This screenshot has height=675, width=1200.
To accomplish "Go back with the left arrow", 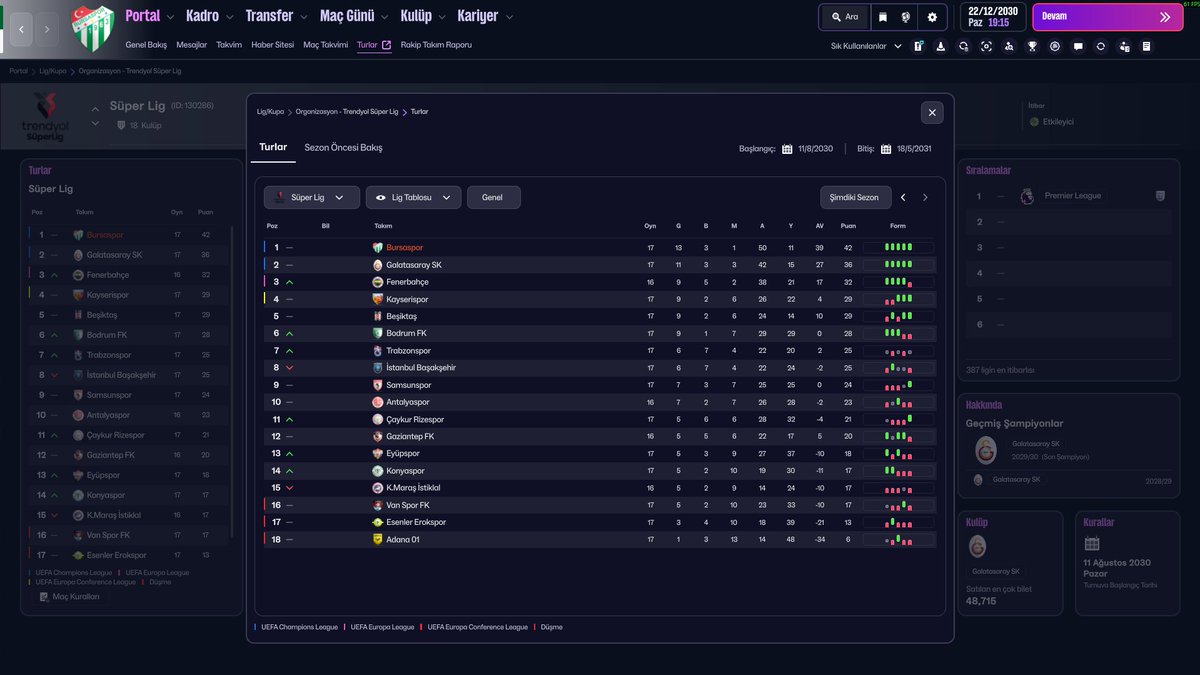I will (x=22, y=29).
